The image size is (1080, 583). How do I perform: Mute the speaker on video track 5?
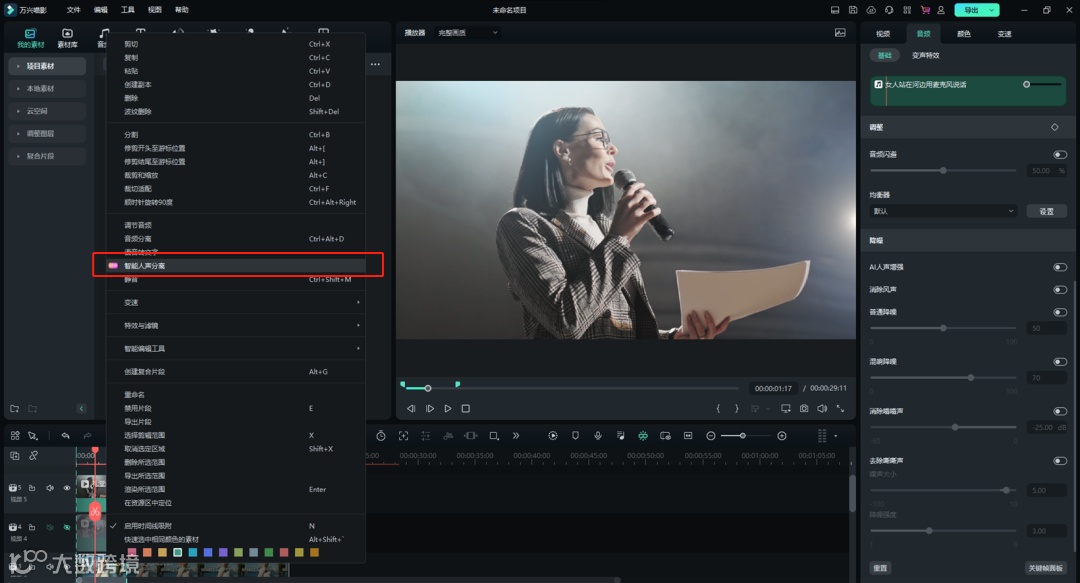tap(50, 488)
